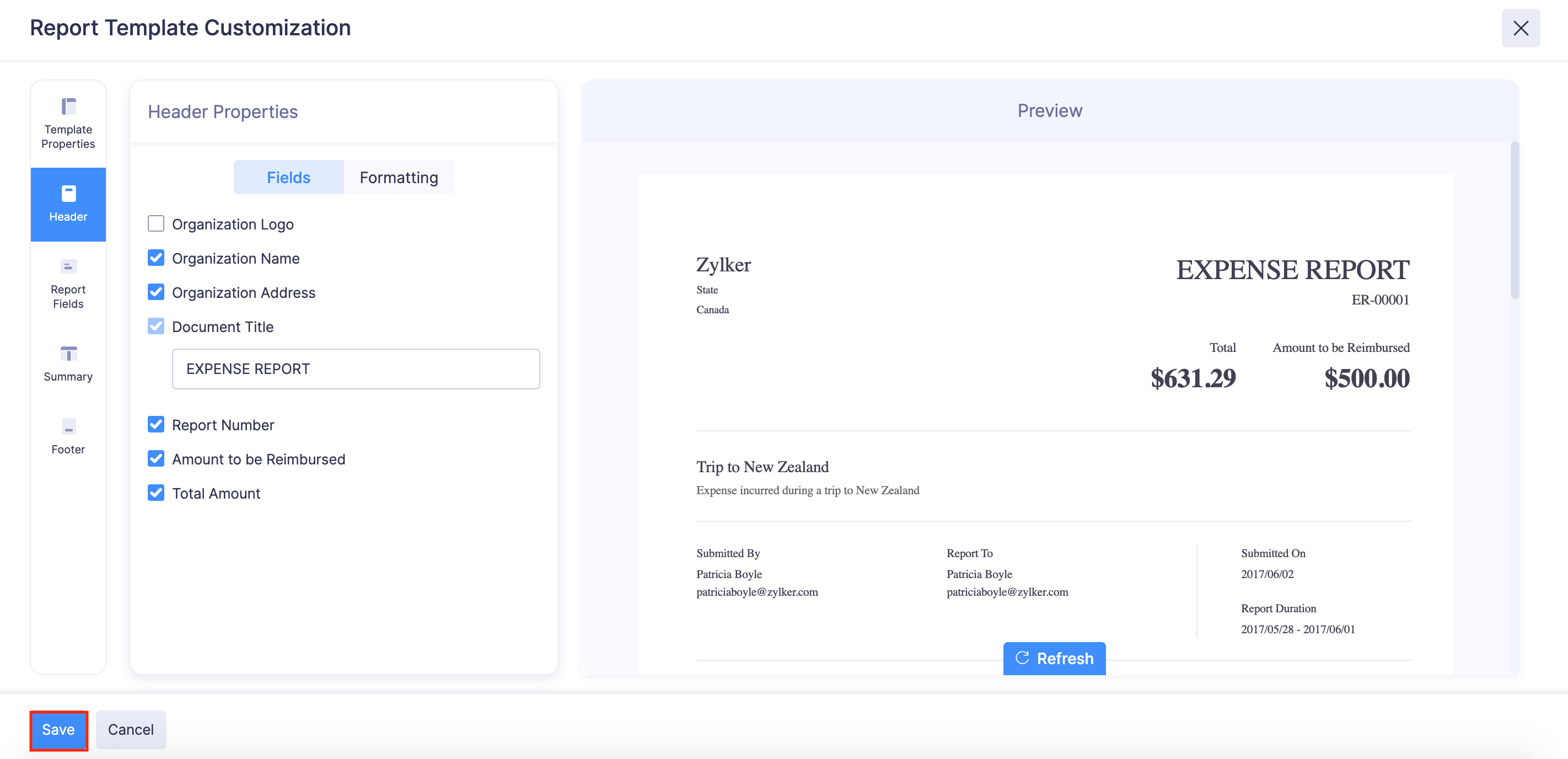Viewport: 1568px width, 759px height.
Task: Click the Save button
Action: coord(58,730)
